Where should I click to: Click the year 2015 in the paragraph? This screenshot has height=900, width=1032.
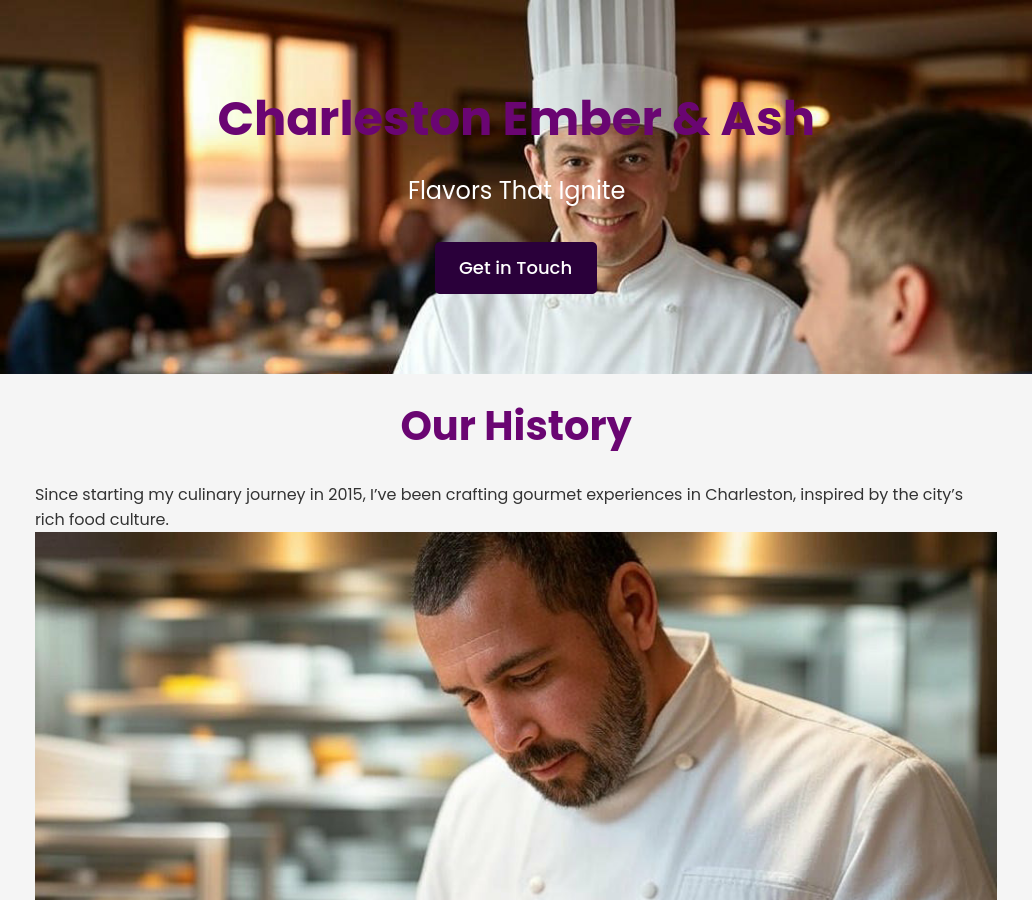346,494
